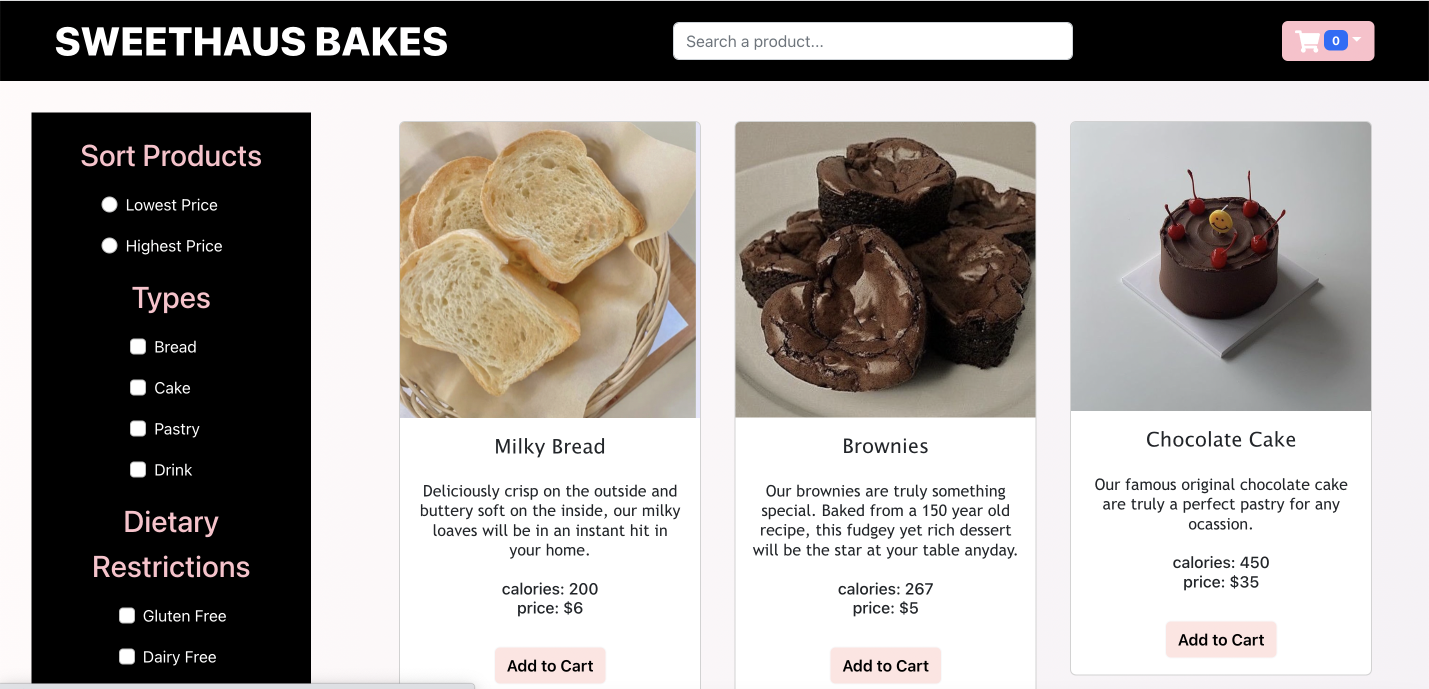
Task: Add Chocolate Cake to cart
Action: coord(1220,640)
